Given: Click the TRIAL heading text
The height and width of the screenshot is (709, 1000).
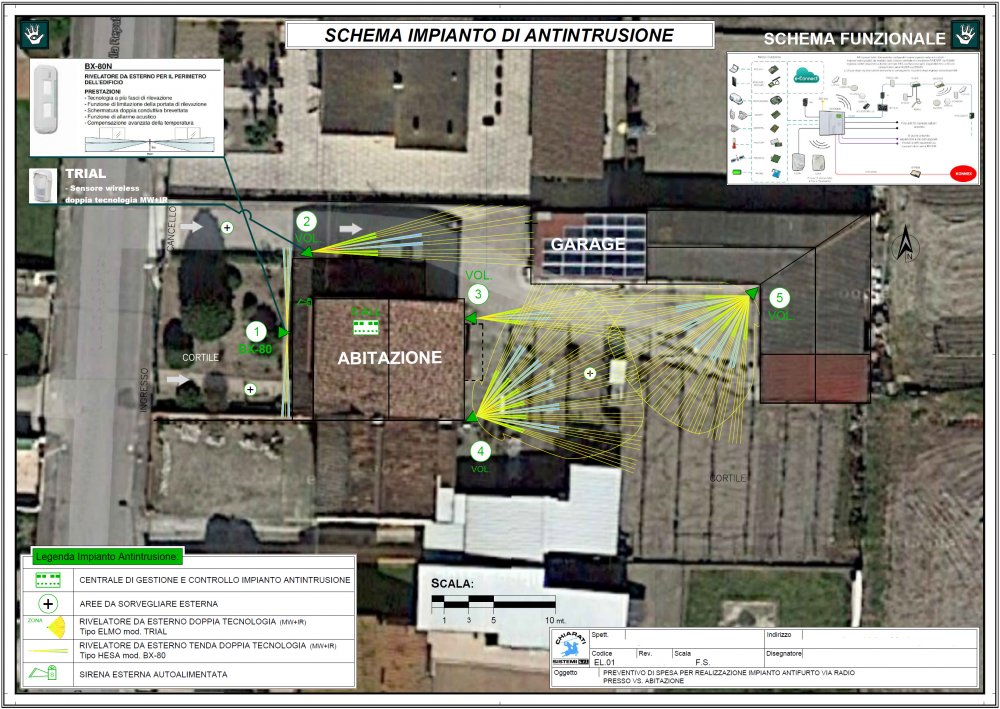Looking at the screenshot, I should [x=85, y=173].
